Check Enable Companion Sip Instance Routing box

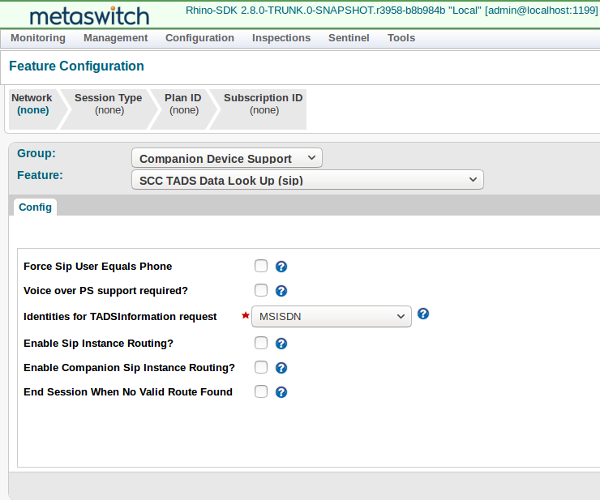tap(261, 367)
